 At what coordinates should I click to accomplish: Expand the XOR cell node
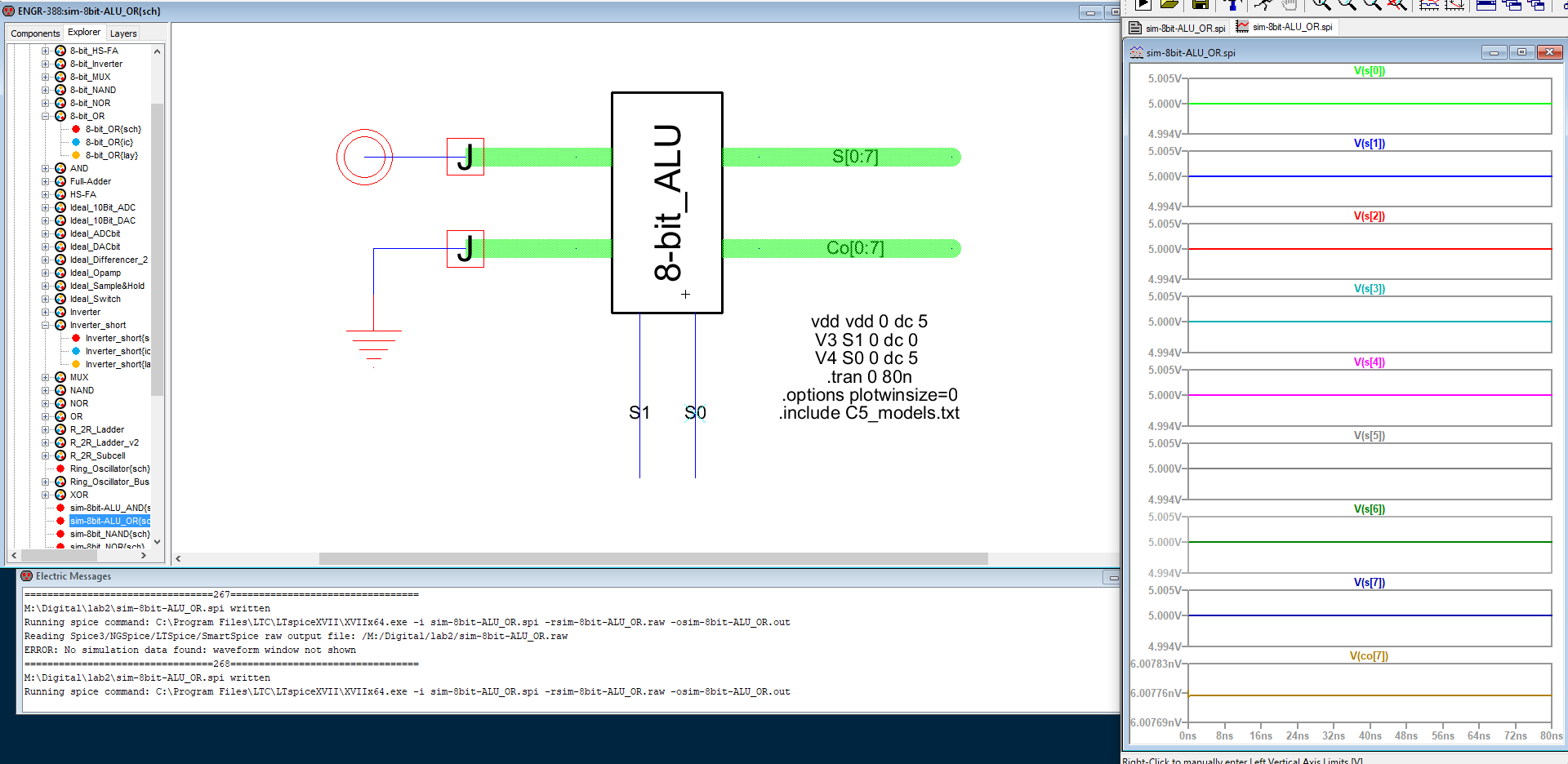tap(46, 495)
